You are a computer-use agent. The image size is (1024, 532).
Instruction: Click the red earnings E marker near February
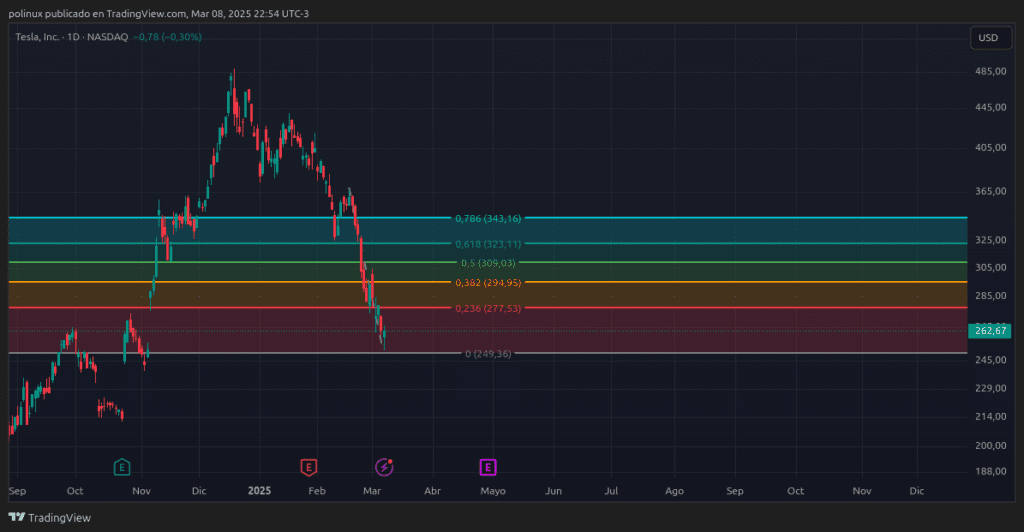point(309,467)
